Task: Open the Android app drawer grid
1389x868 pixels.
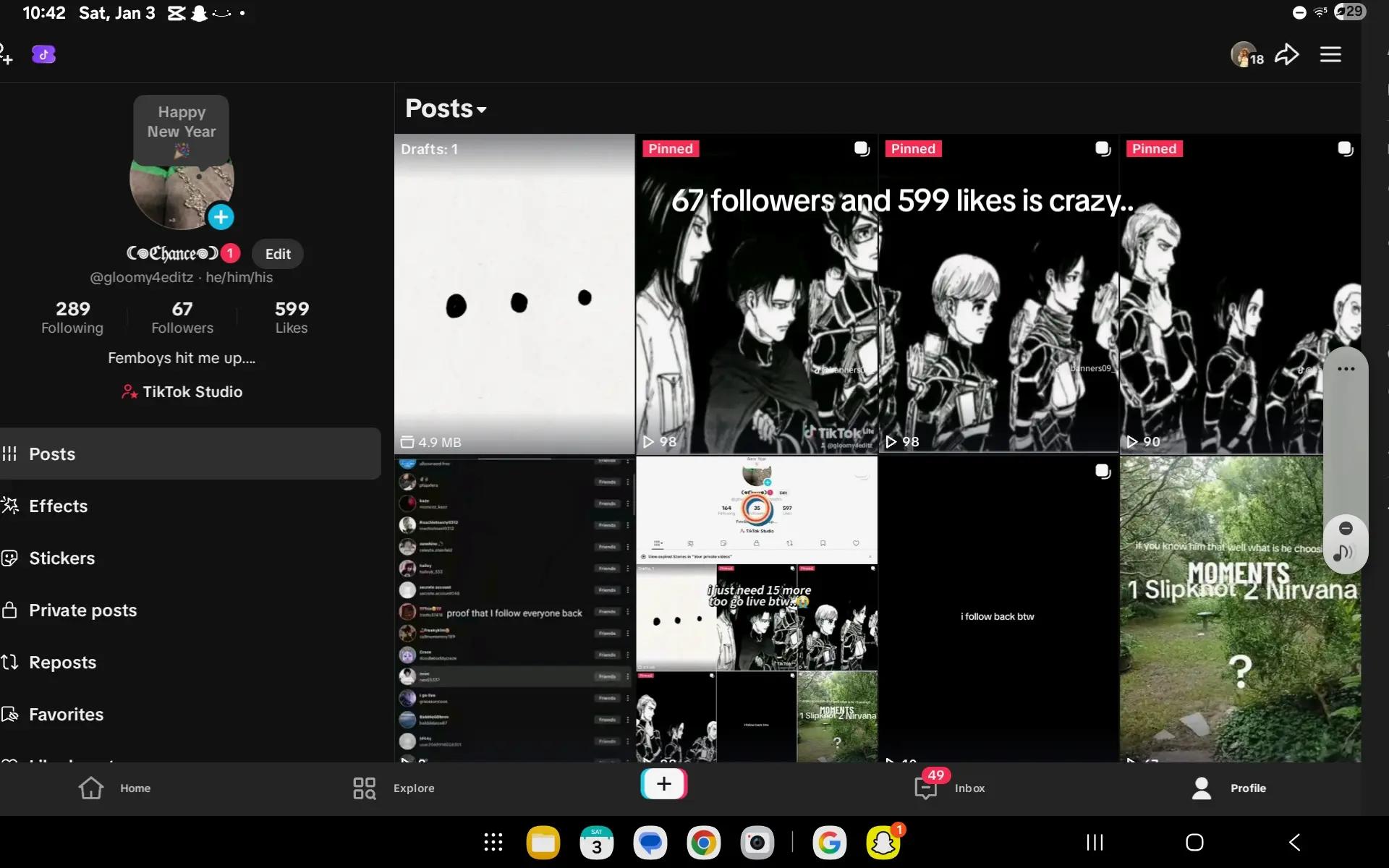Action: coord(493,842)
